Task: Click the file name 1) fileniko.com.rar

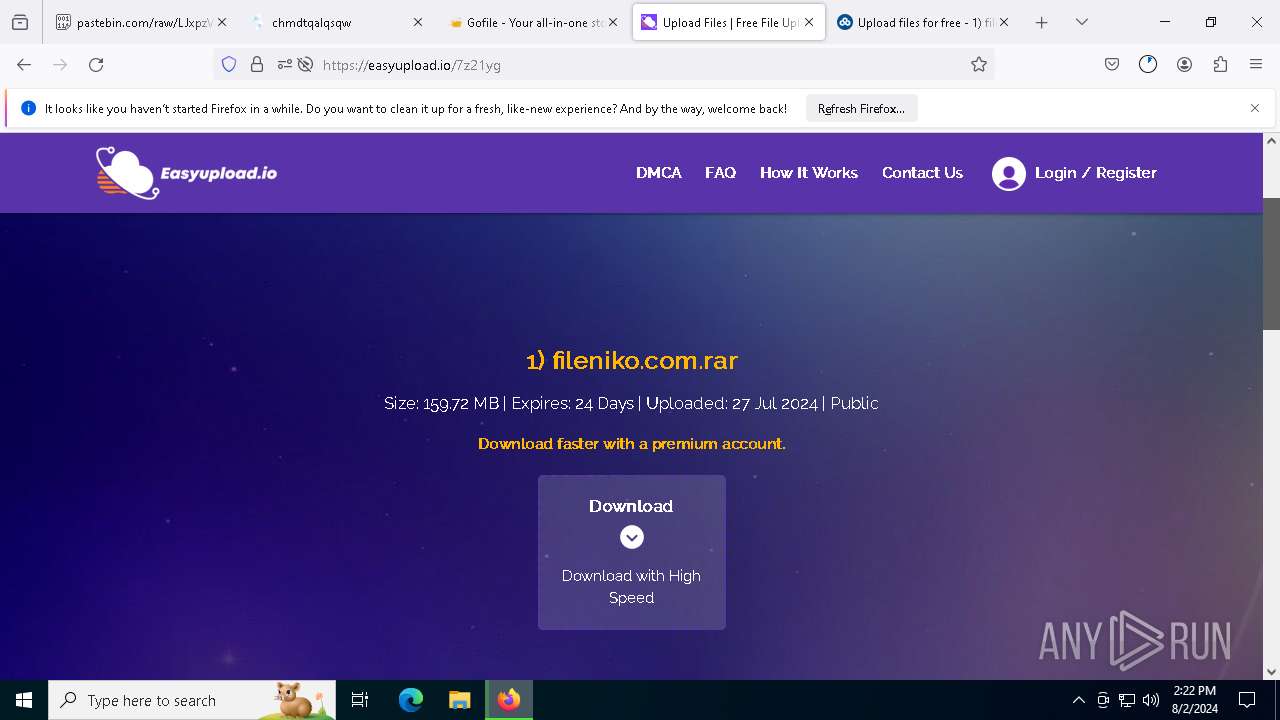Action: 632,360
